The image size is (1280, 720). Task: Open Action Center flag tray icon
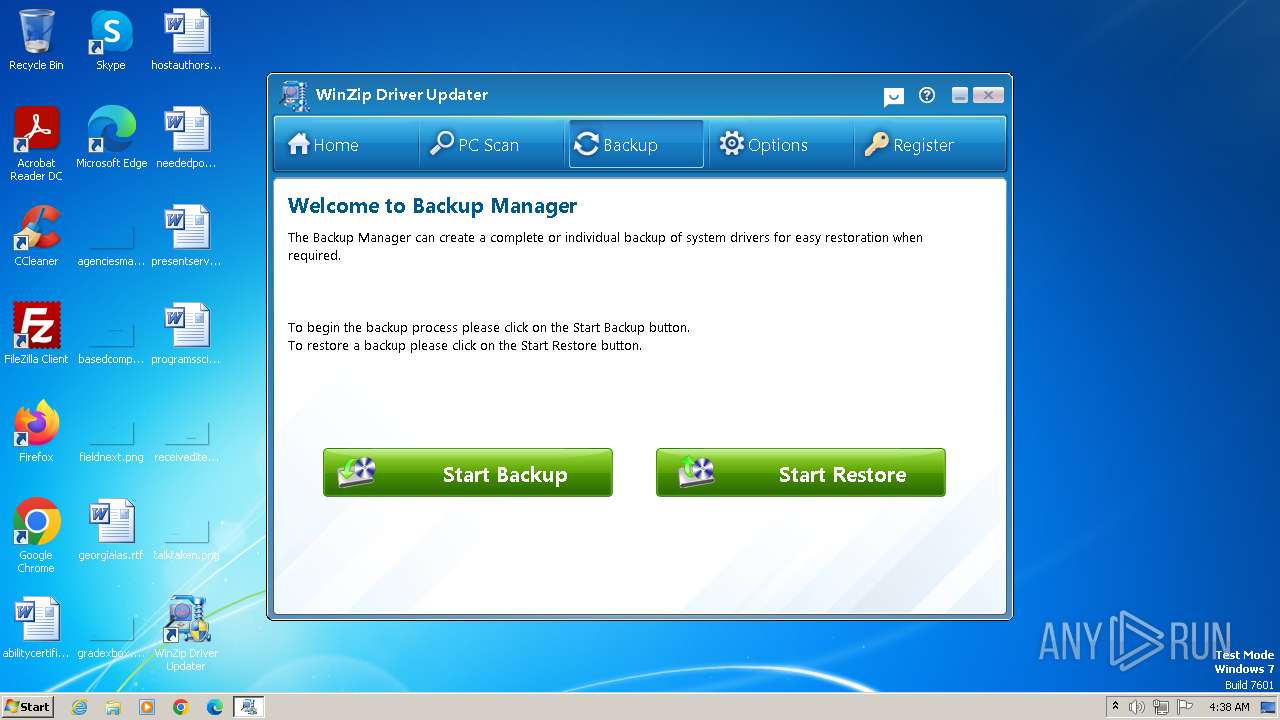(x=1185, y=707)
